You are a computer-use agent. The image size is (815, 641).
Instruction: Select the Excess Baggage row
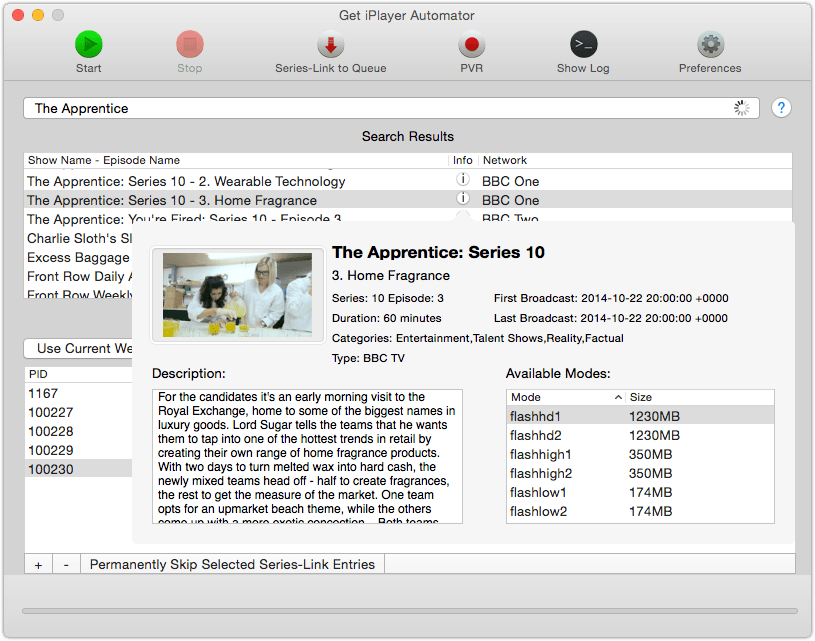(x=79, y=257)
